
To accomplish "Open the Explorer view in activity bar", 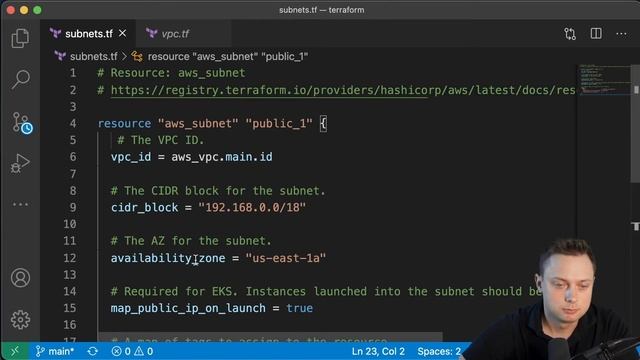I will (20, 38).
